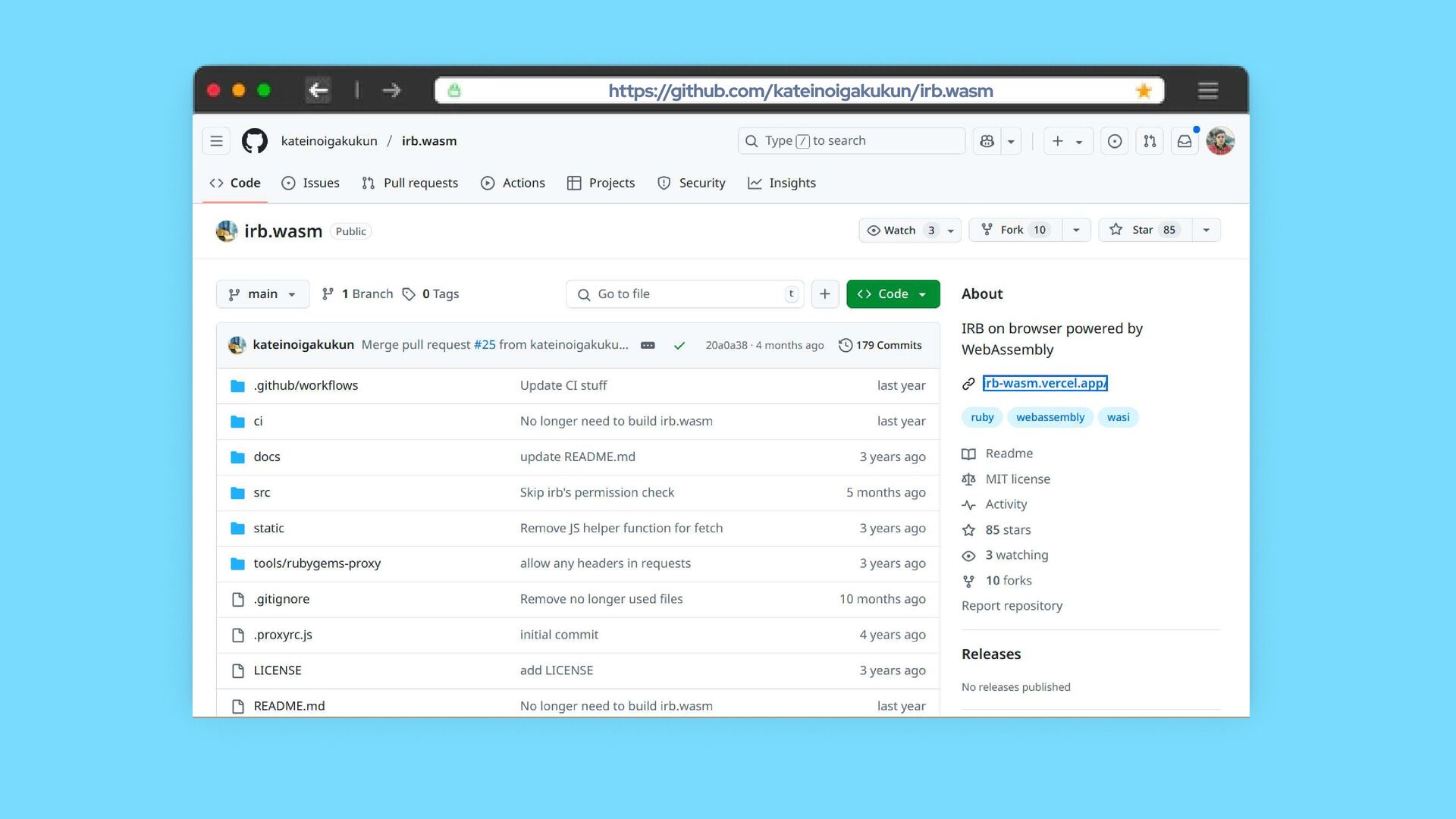Expand the Star lists dropdown arrow

coord(1207,231)
